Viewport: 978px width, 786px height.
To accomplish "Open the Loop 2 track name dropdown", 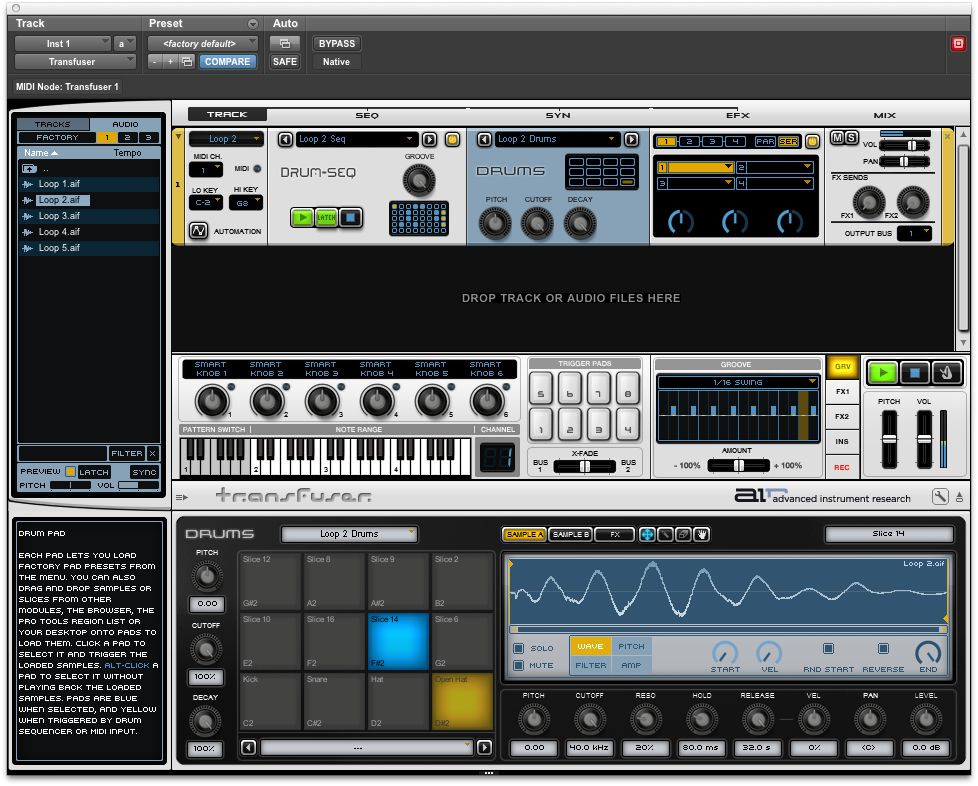I will click(226, 139).
